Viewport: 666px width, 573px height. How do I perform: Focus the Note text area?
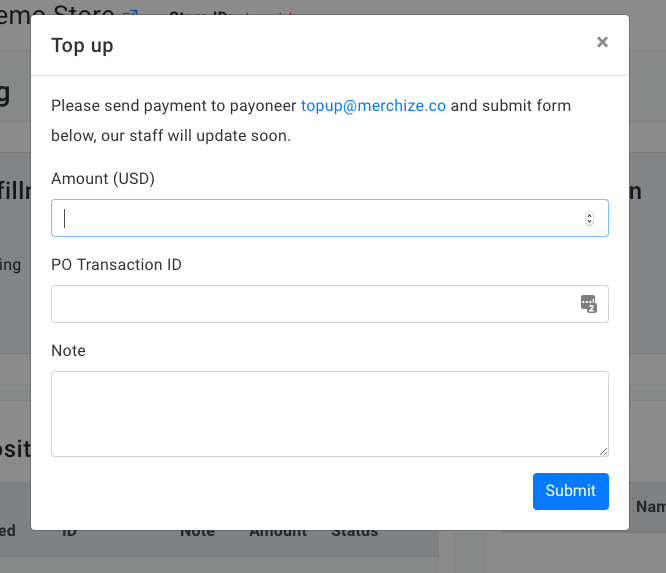click(x=330, y=414)
